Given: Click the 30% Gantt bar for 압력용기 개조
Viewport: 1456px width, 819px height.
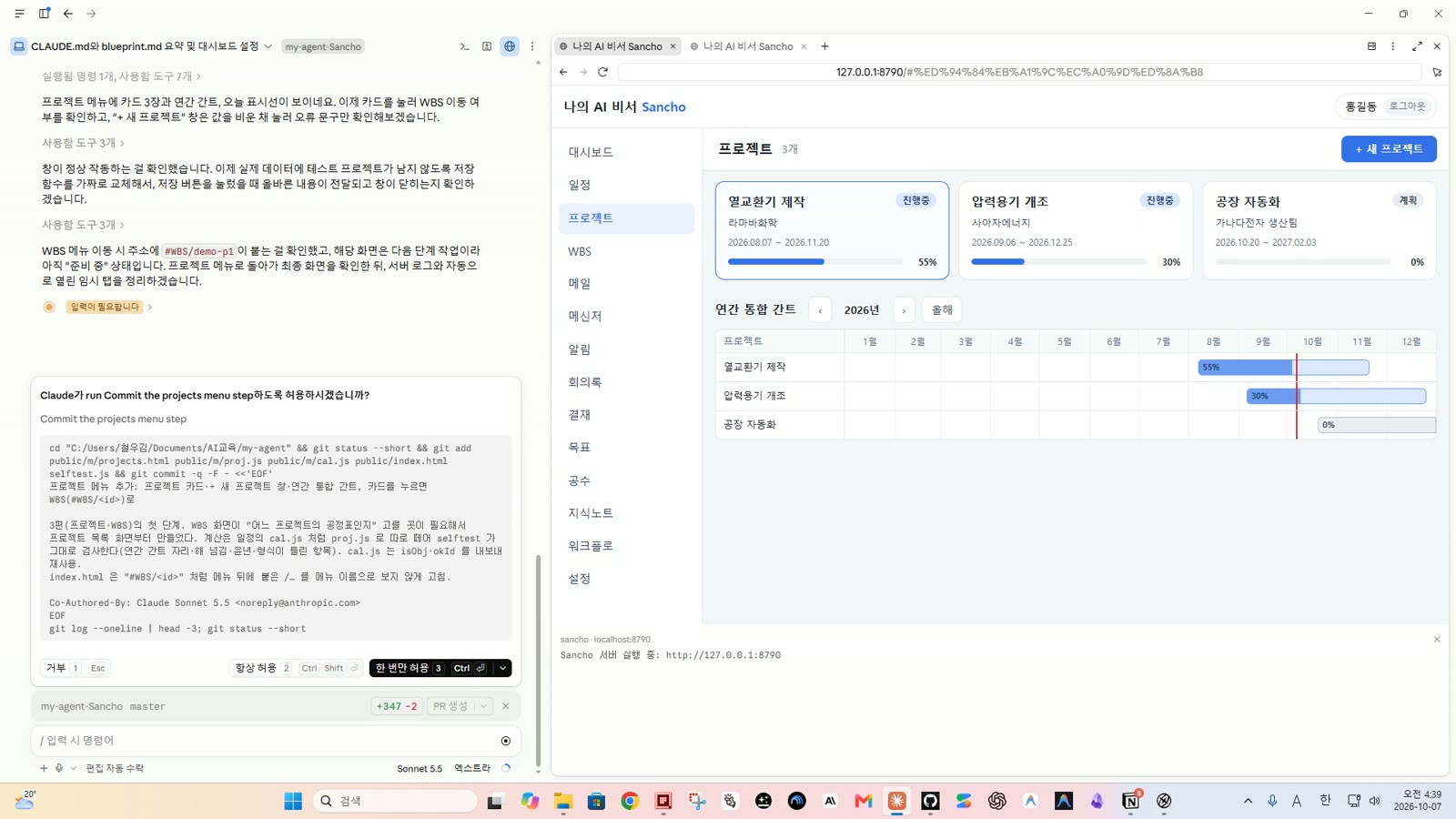Looking at the screenshot, I should 1336,396.
